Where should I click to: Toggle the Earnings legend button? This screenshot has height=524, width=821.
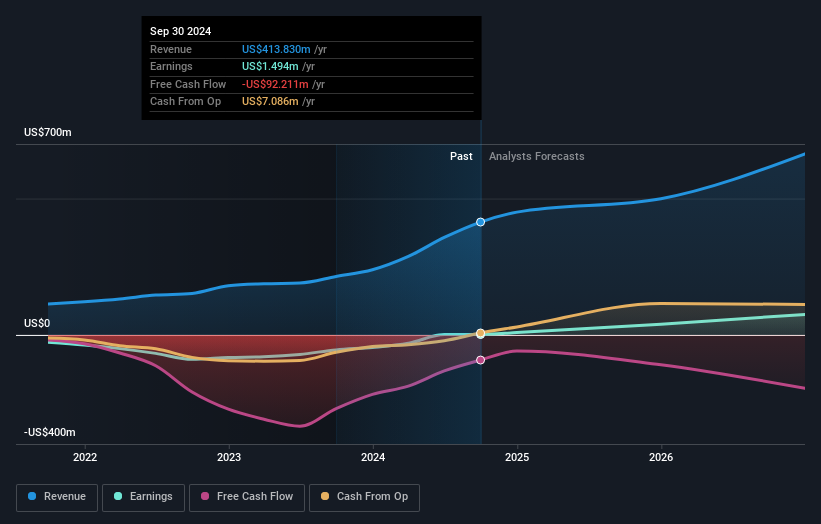click(x=143, y=497)
